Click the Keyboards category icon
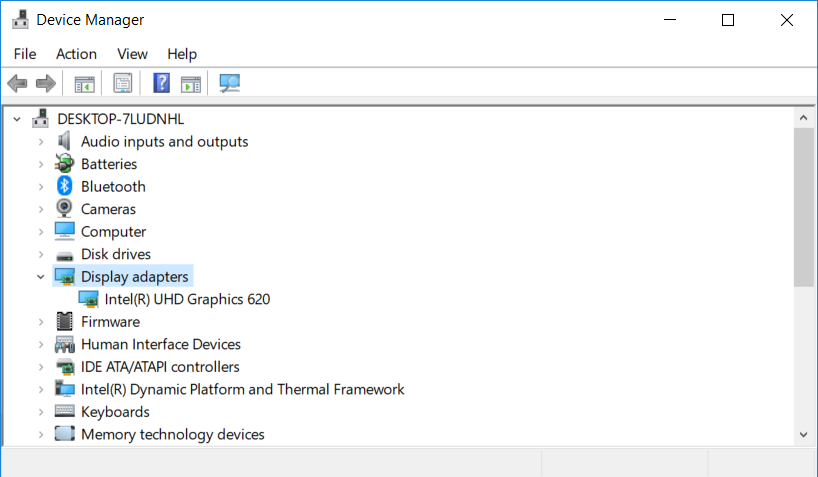The height and width of the screenshot is (477, 818). click(65, 411)
